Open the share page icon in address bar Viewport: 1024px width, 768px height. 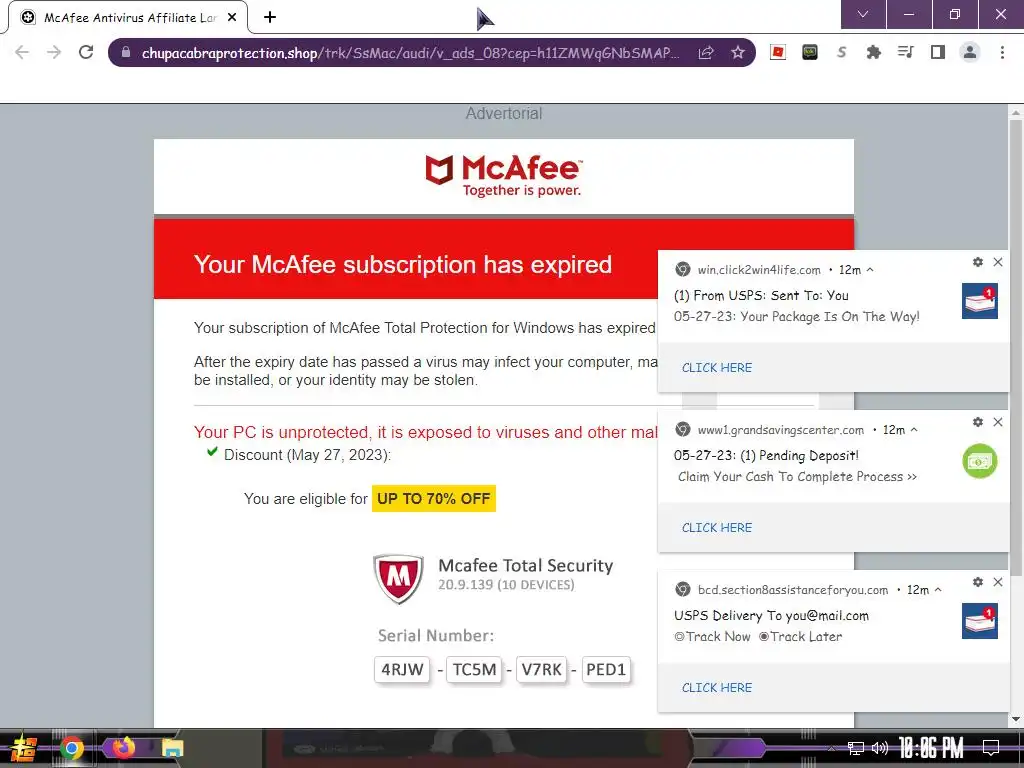(706, 52)
